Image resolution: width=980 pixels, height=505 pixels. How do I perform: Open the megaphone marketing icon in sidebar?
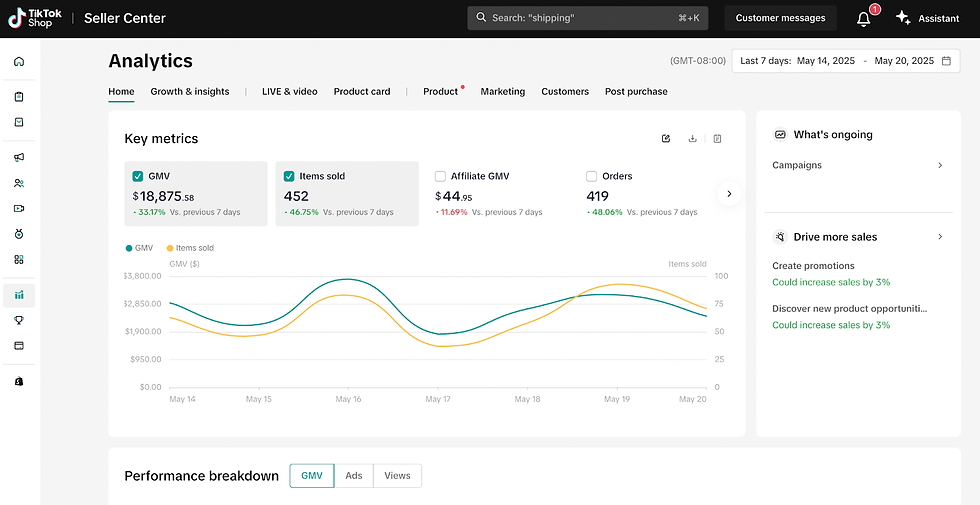[19, 158]
